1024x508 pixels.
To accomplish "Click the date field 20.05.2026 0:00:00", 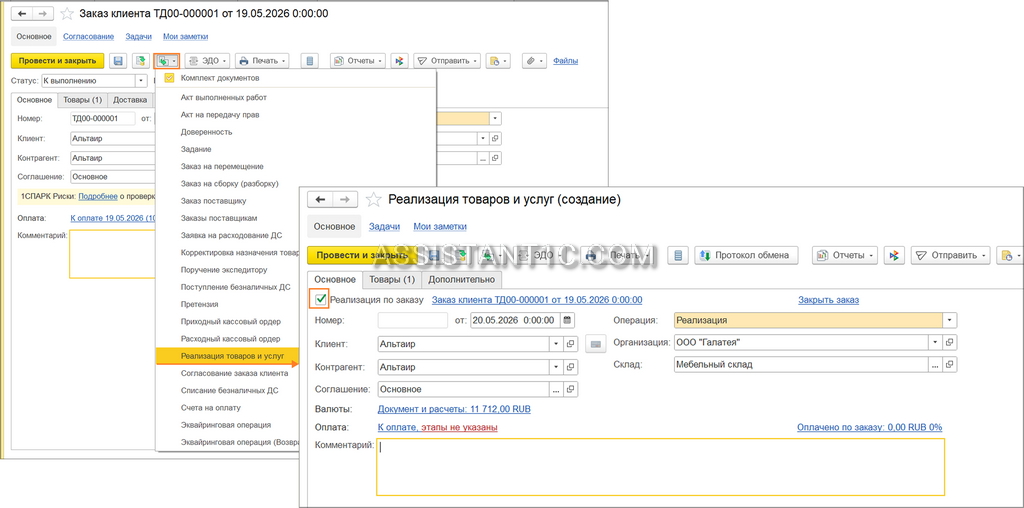I will point(515,320).
